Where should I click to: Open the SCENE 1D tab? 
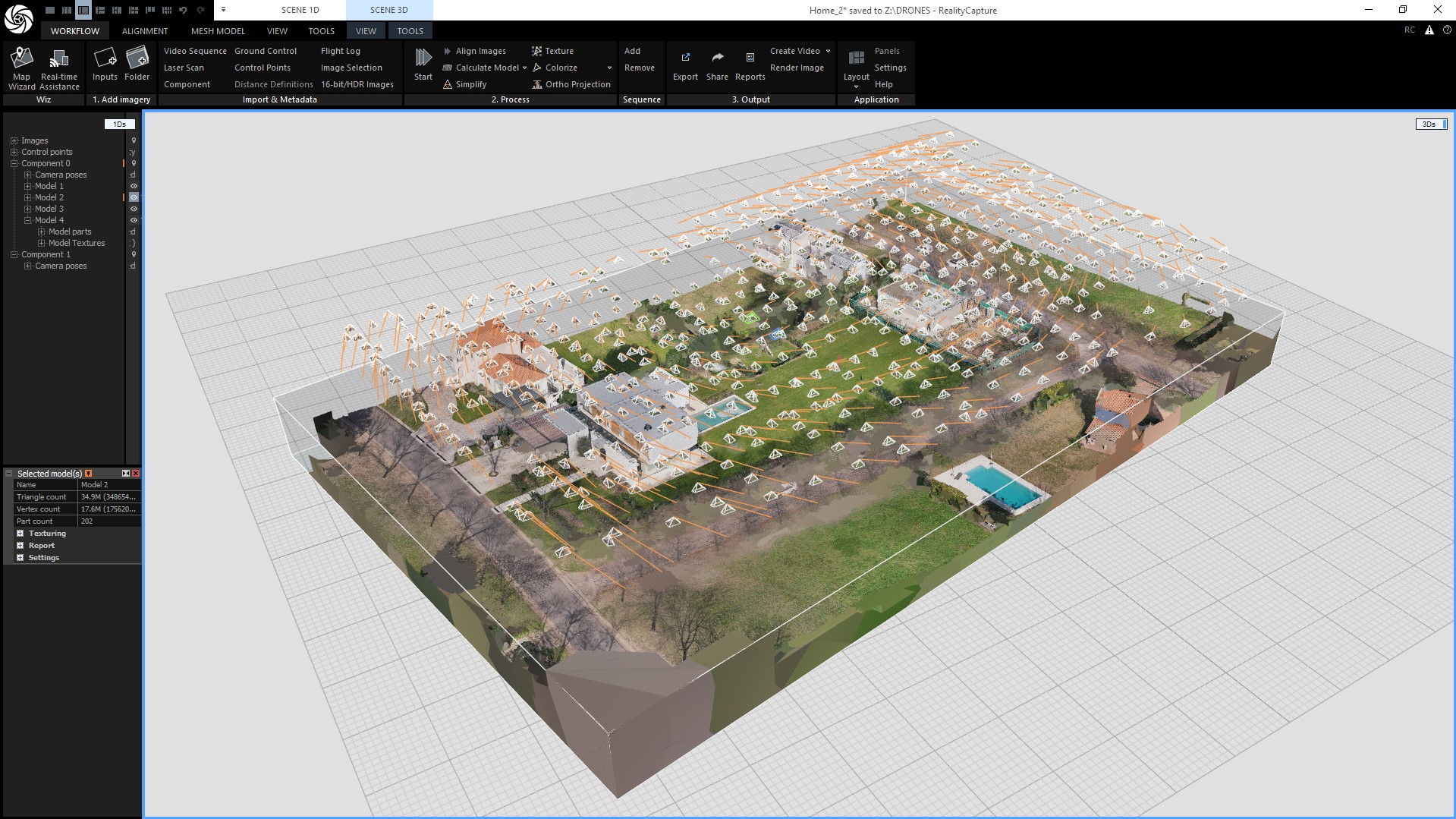(x=300, y=10)
